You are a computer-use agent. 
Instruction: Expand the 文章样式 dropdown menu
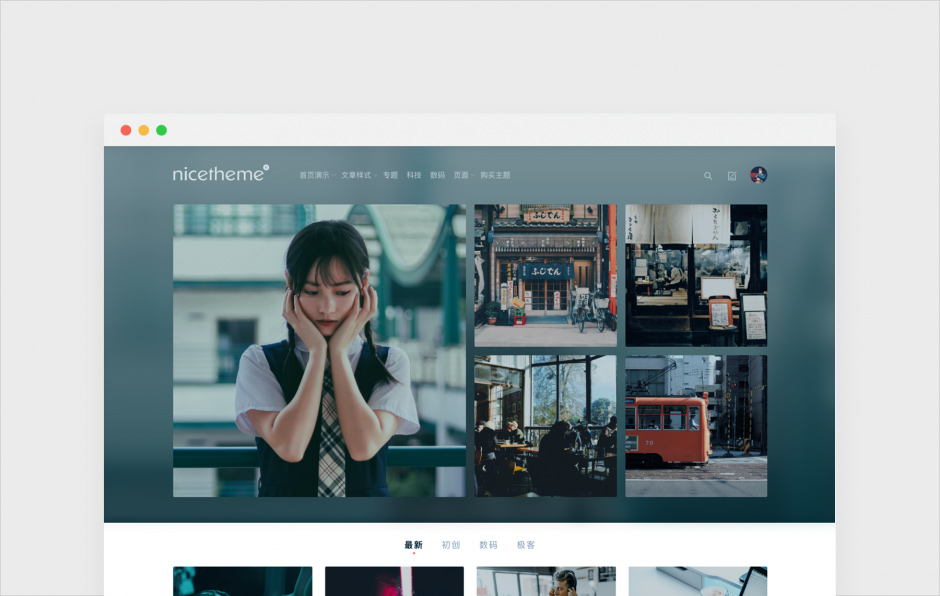point(358,175)
